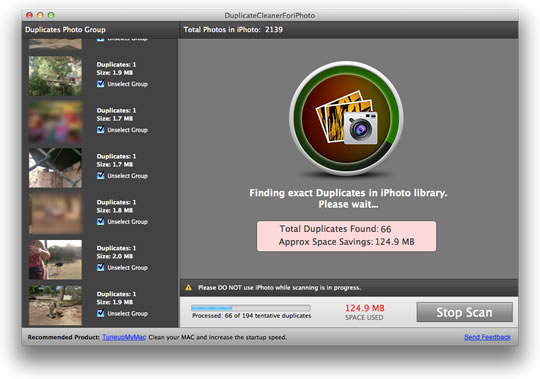Toggle Unselect Group for the 2.0 MB group

tap(101, 267)
